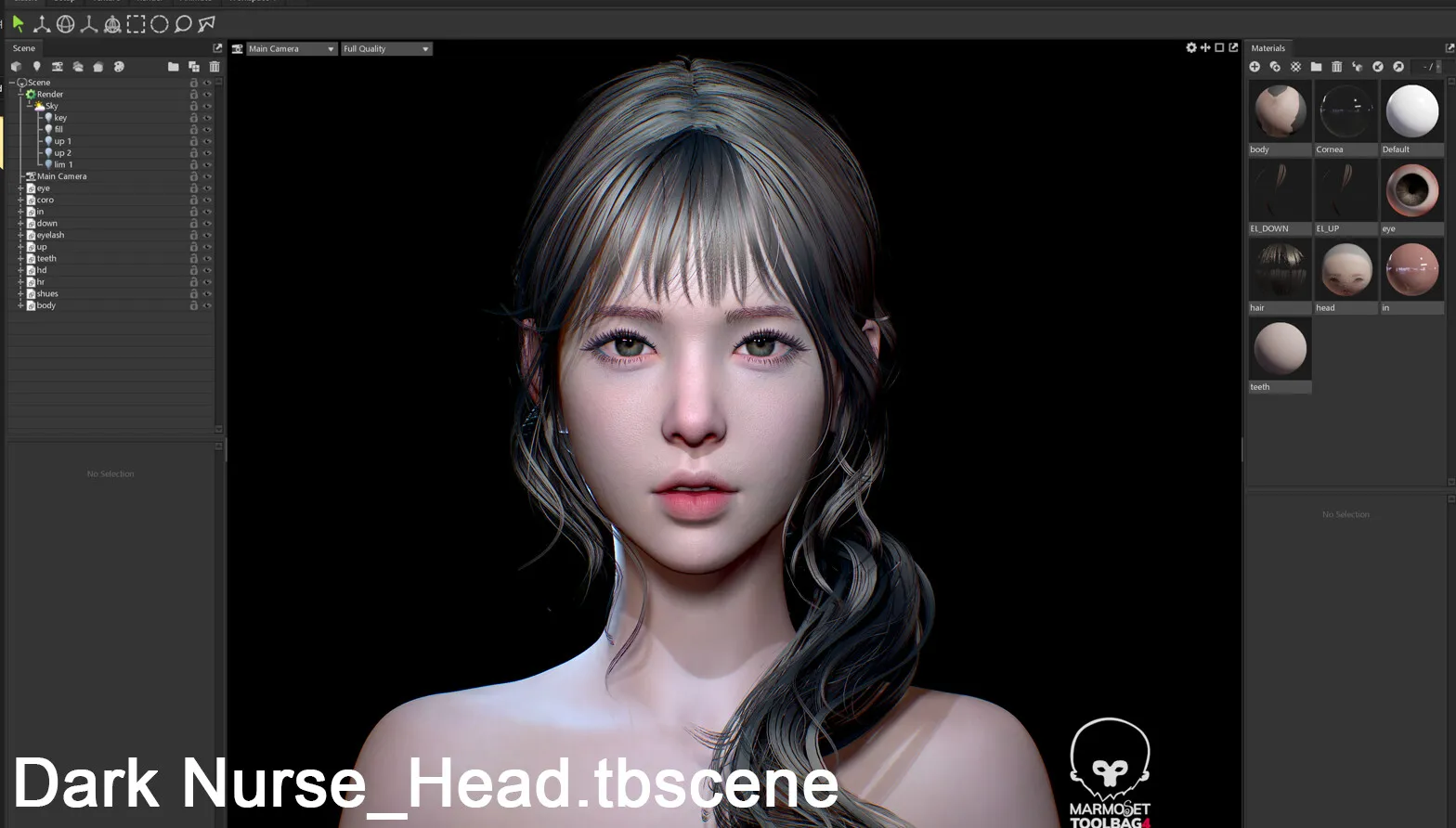Create a new material with the plus icon
Image resolution: width=1456 pixels, height=828 pixels.
1254,67
